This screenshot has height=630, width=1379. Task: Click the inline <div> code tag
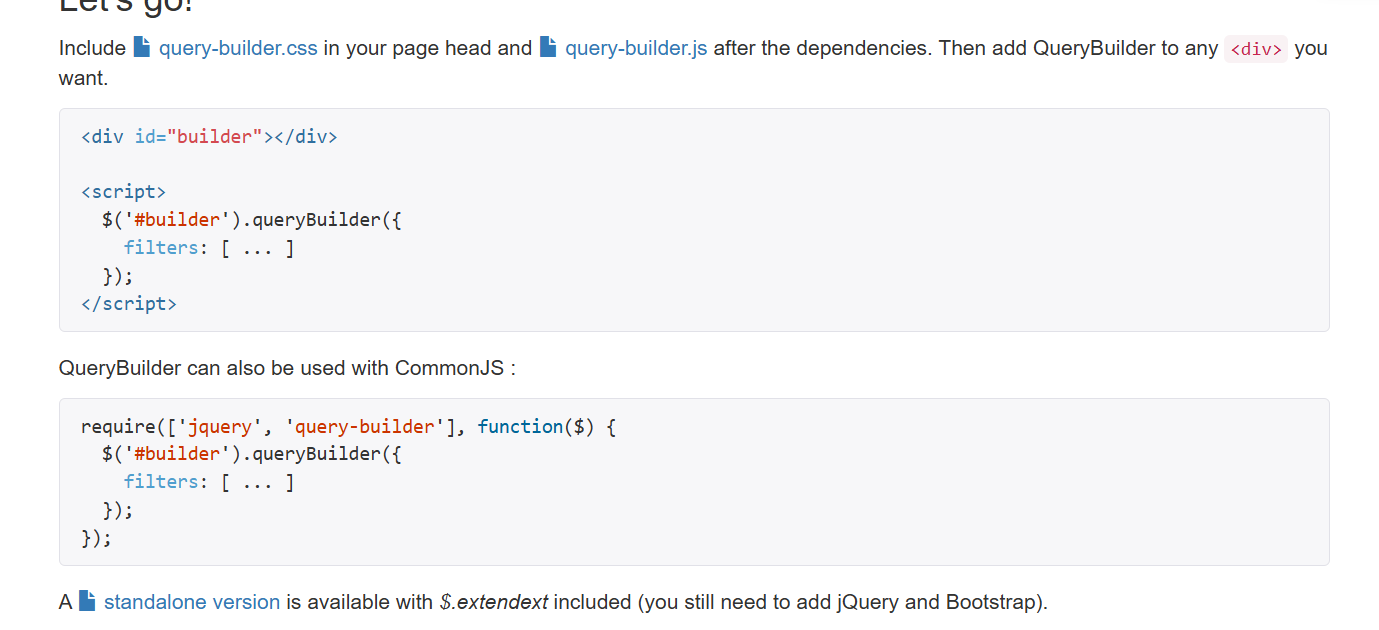pyautogui.click(x=1256, y=49)
